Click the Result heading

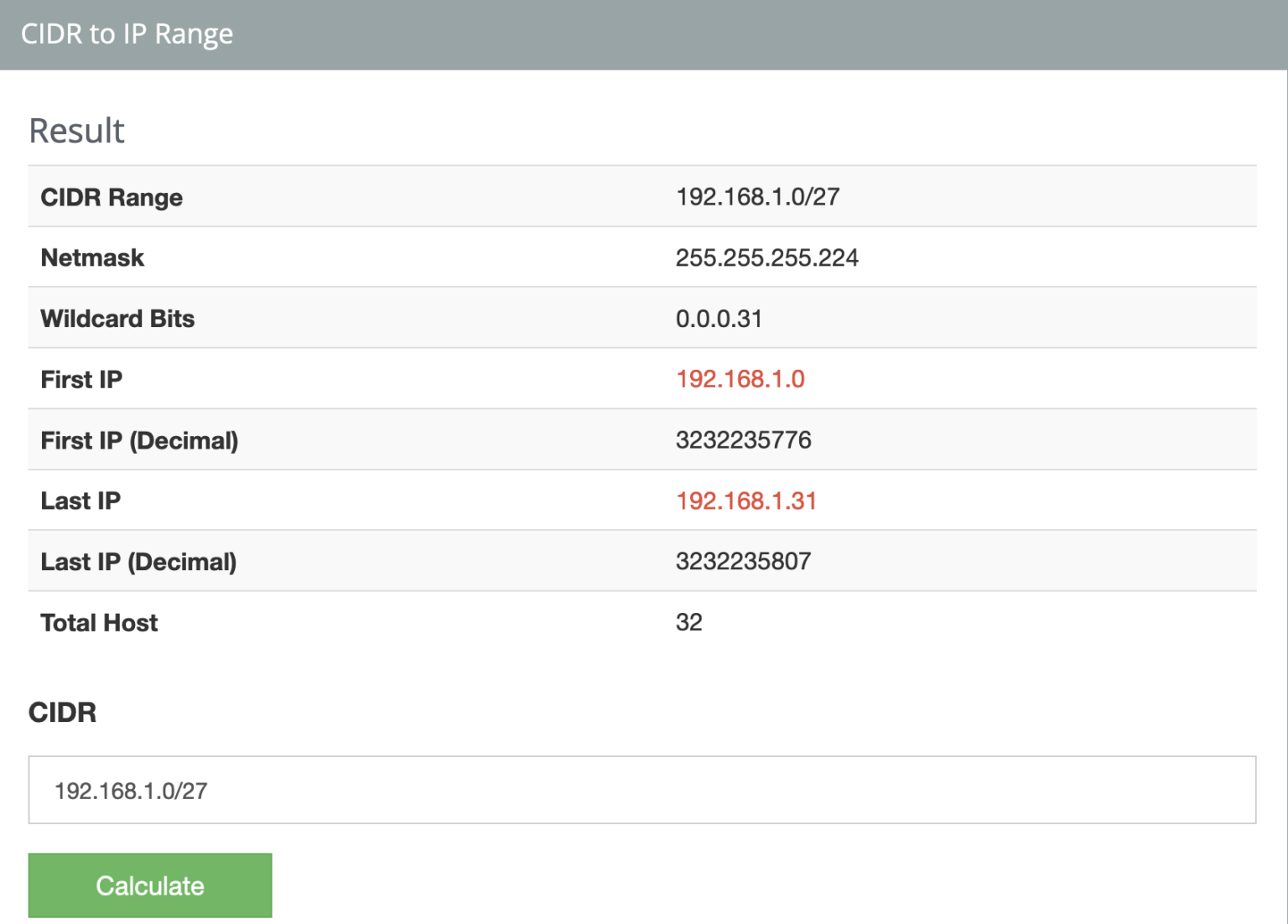(76, 130)
